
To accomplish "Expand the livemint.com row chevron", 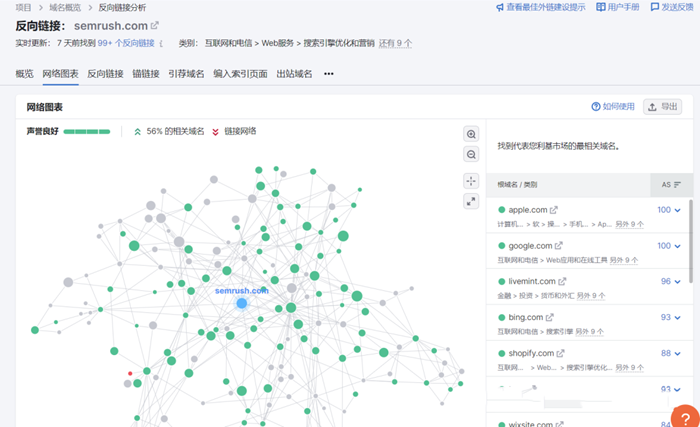I will coord(677,282).
